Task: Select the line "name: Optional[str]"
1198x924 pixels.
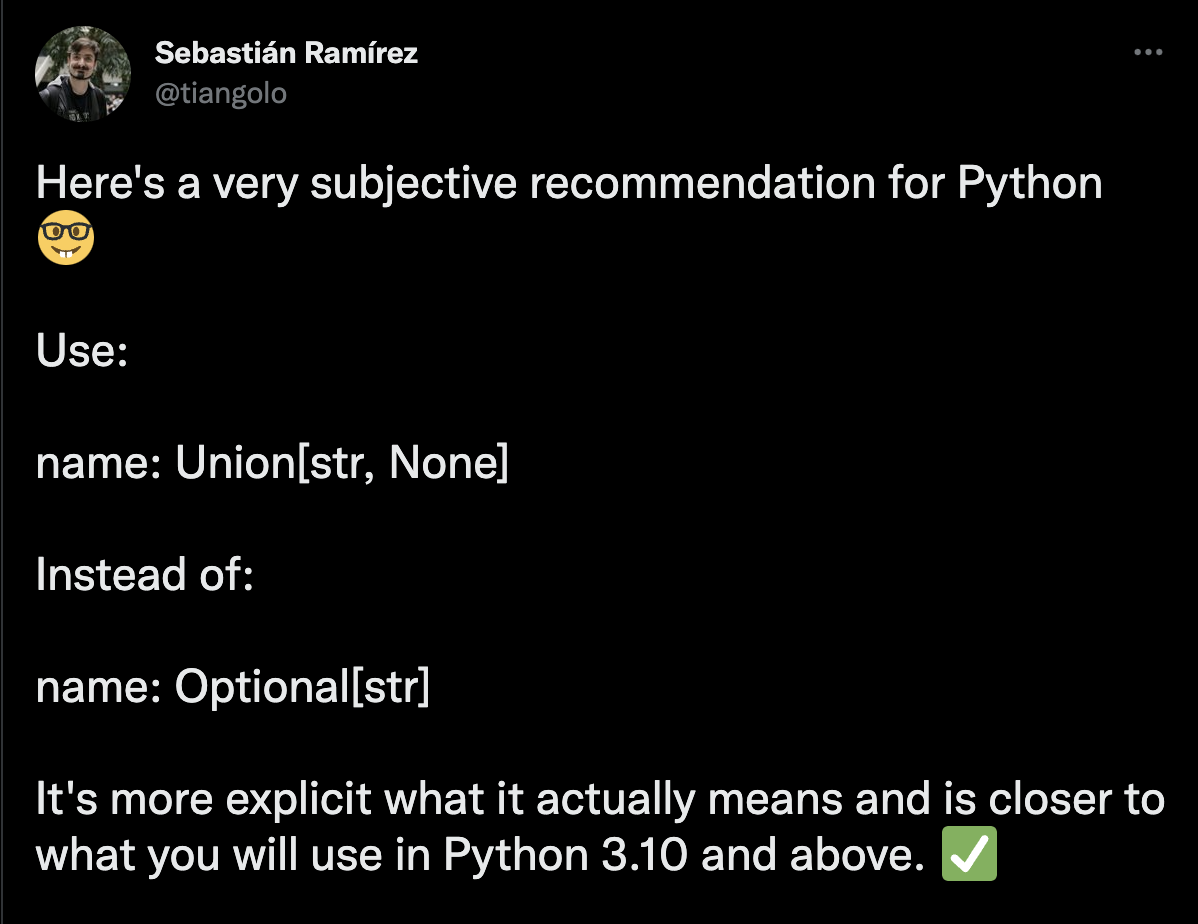Action: [x=233, y=686]
